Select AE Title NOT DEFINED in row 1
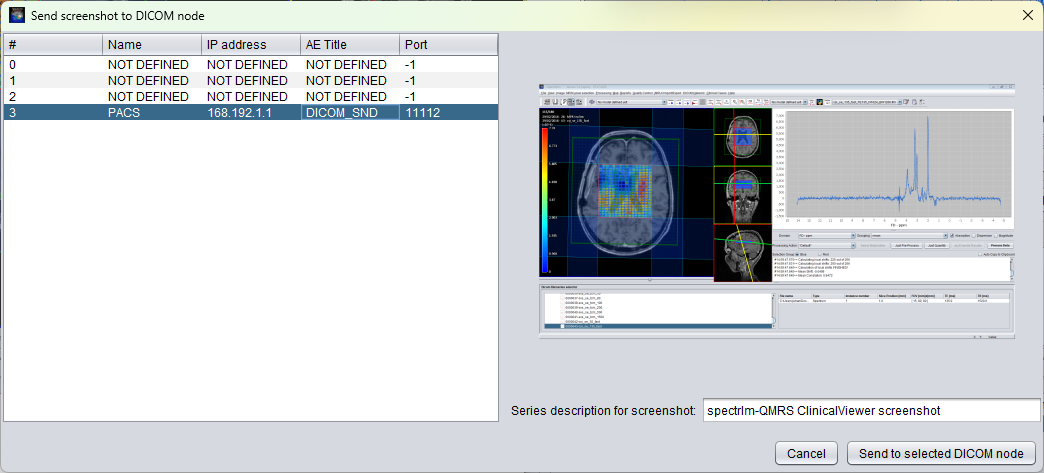Screen dimensions: 1044x473 [x=350, y=81]
